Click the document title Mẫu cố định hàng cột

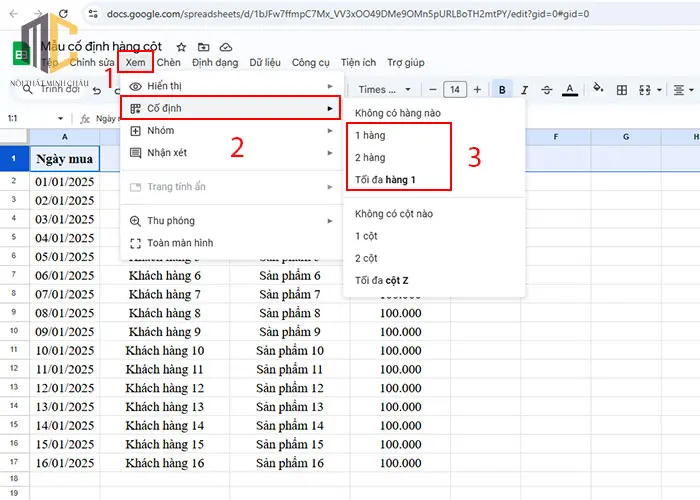101,46
